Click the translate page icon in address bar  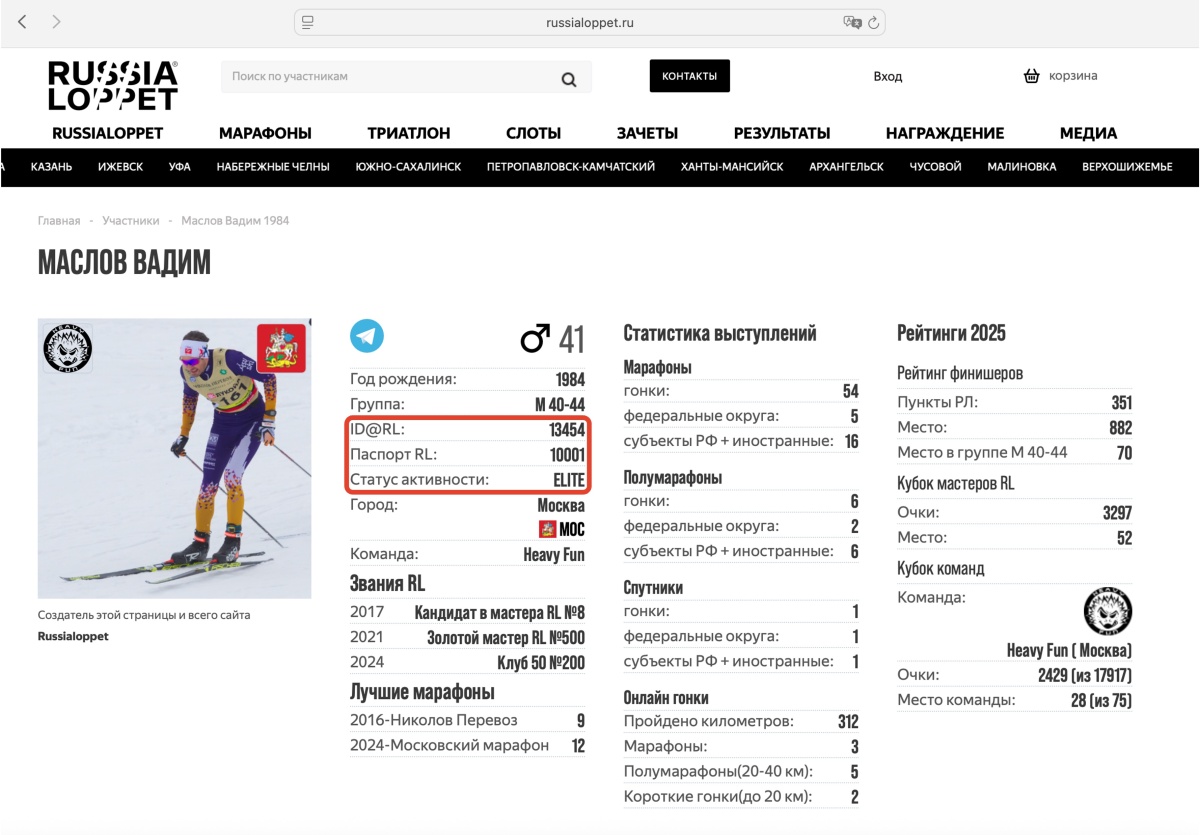[x=851, y=22]
